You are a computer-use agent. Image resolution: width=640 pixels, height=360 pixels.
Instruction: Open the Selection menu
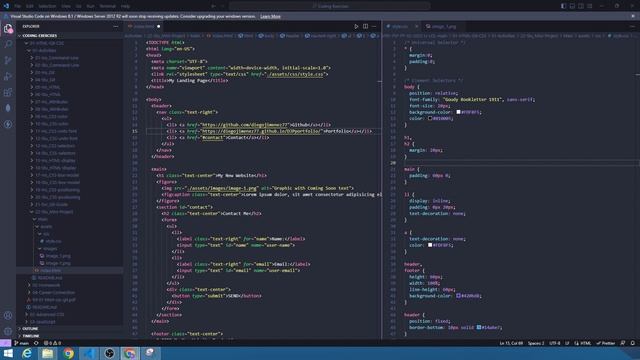[47, 6]
